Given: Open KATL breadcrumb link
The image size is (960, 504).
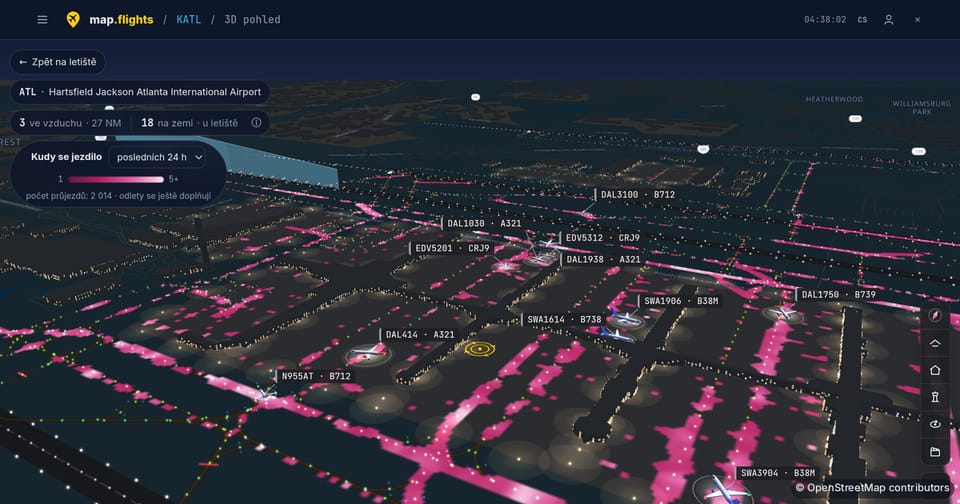Looking at the screenshot, I should tap(189, 20).
